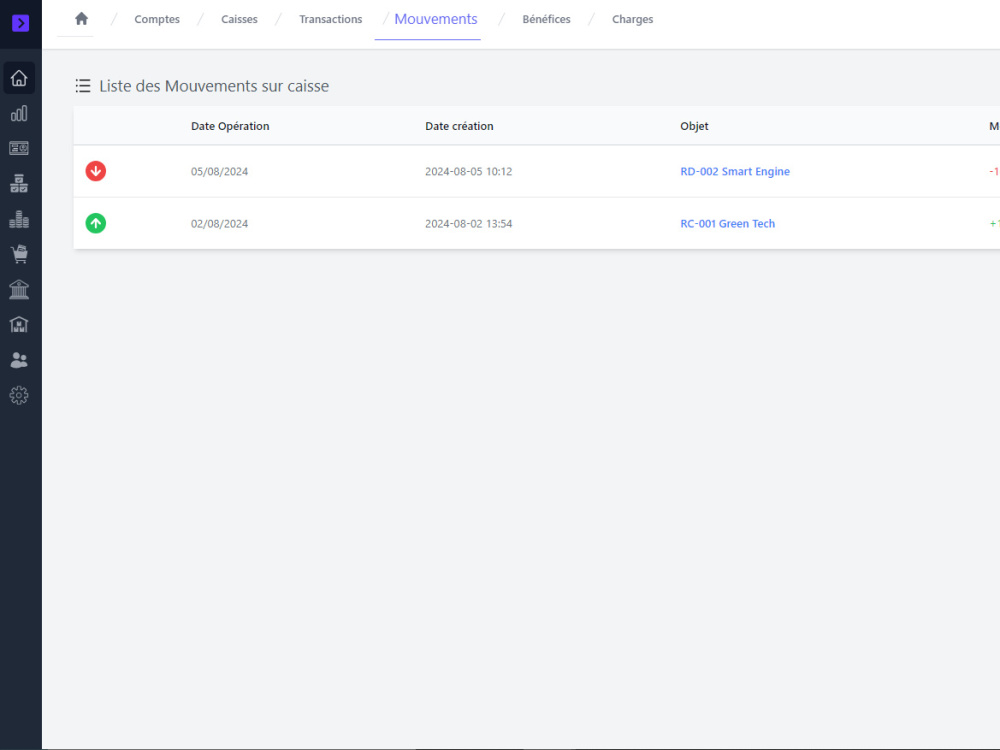
Task: Switch to the Bénéfices tab
Action: (547, 19)
